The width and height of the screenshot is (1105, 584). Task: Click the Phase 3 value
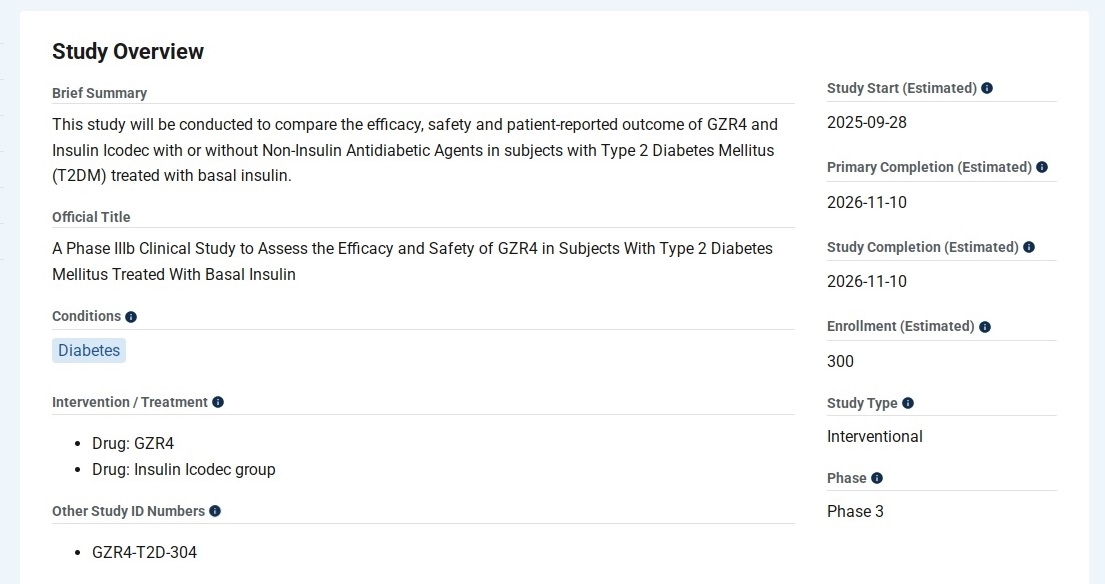pos(855,511)
